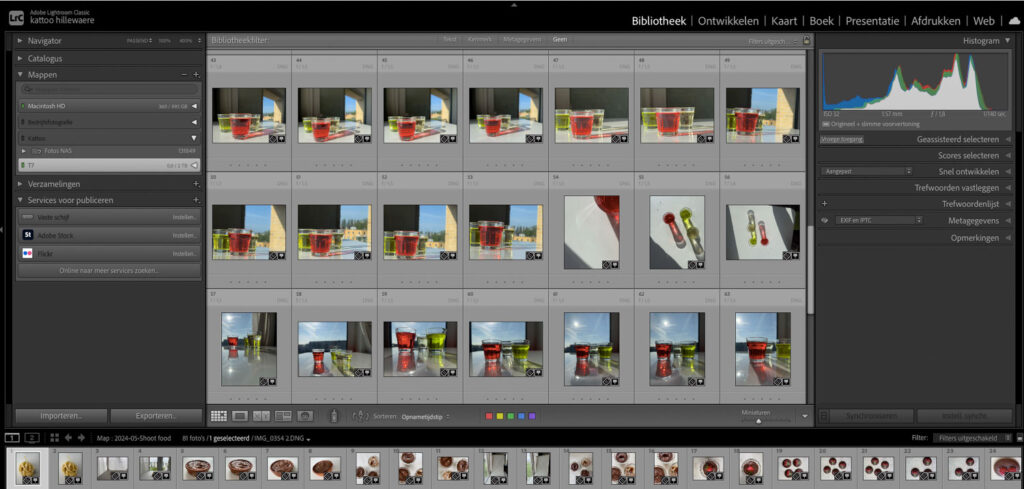Select Macintosh HD volume row

tap(109, 105)
